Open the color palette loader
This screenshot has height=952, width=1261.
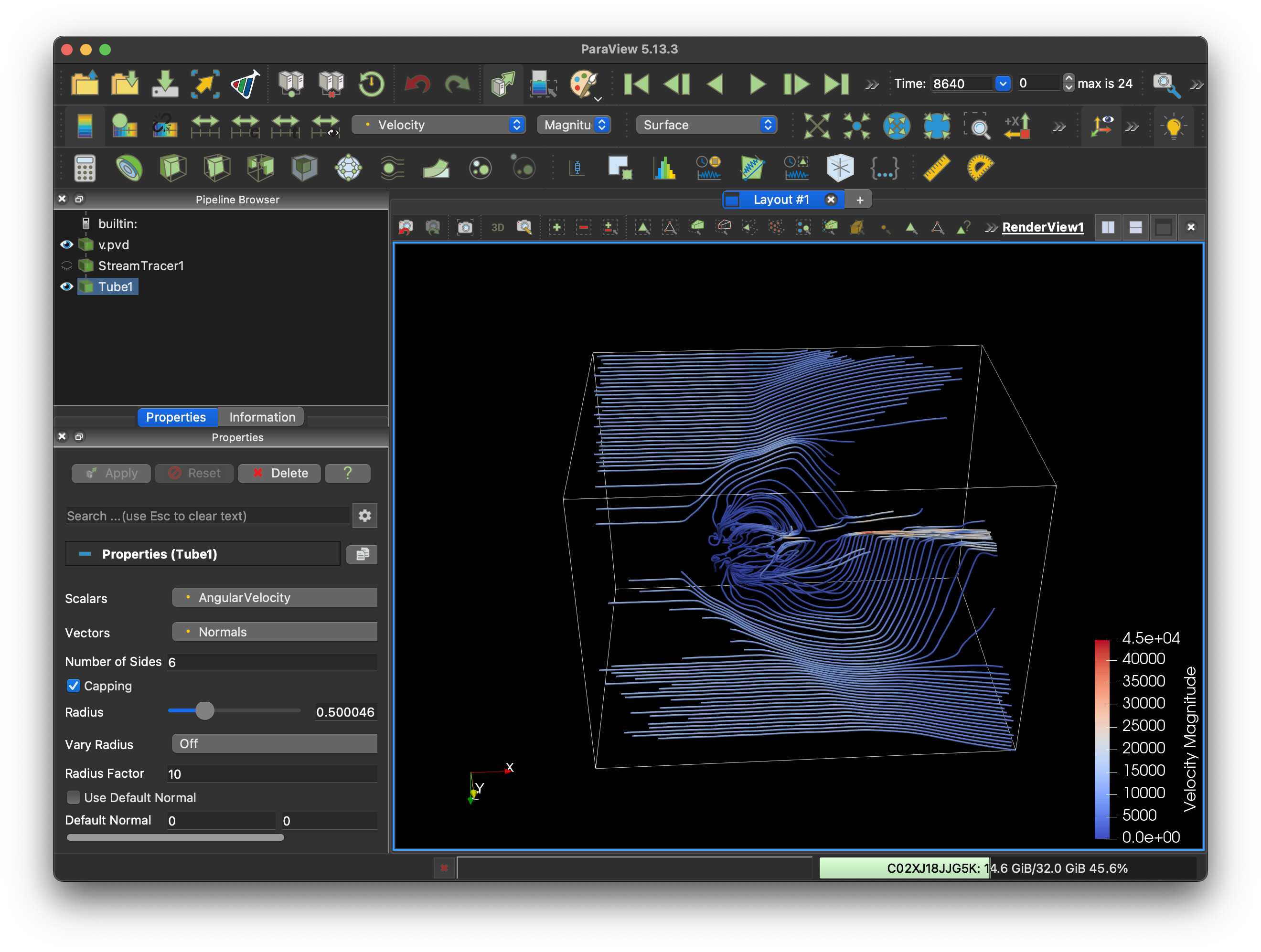tap(584, 85)
